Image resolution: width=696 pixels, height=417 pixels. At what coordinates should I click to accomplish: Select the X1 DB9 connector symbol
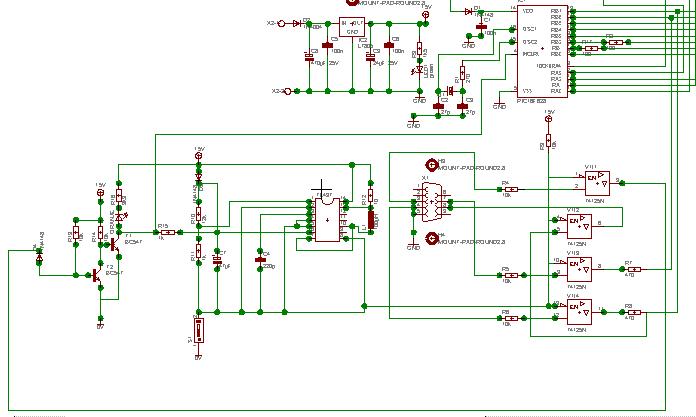431,200
